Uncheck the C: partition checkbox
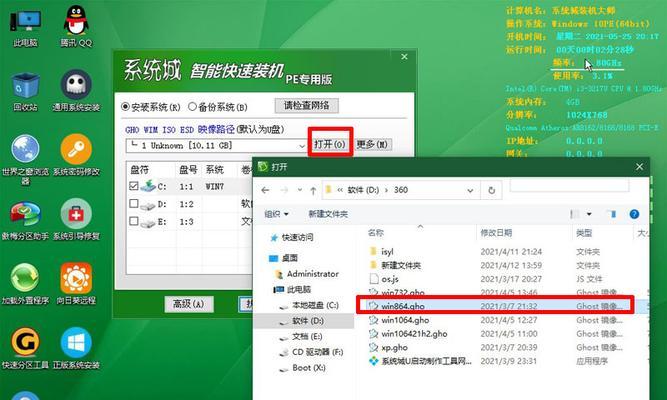 pos(134,186)
